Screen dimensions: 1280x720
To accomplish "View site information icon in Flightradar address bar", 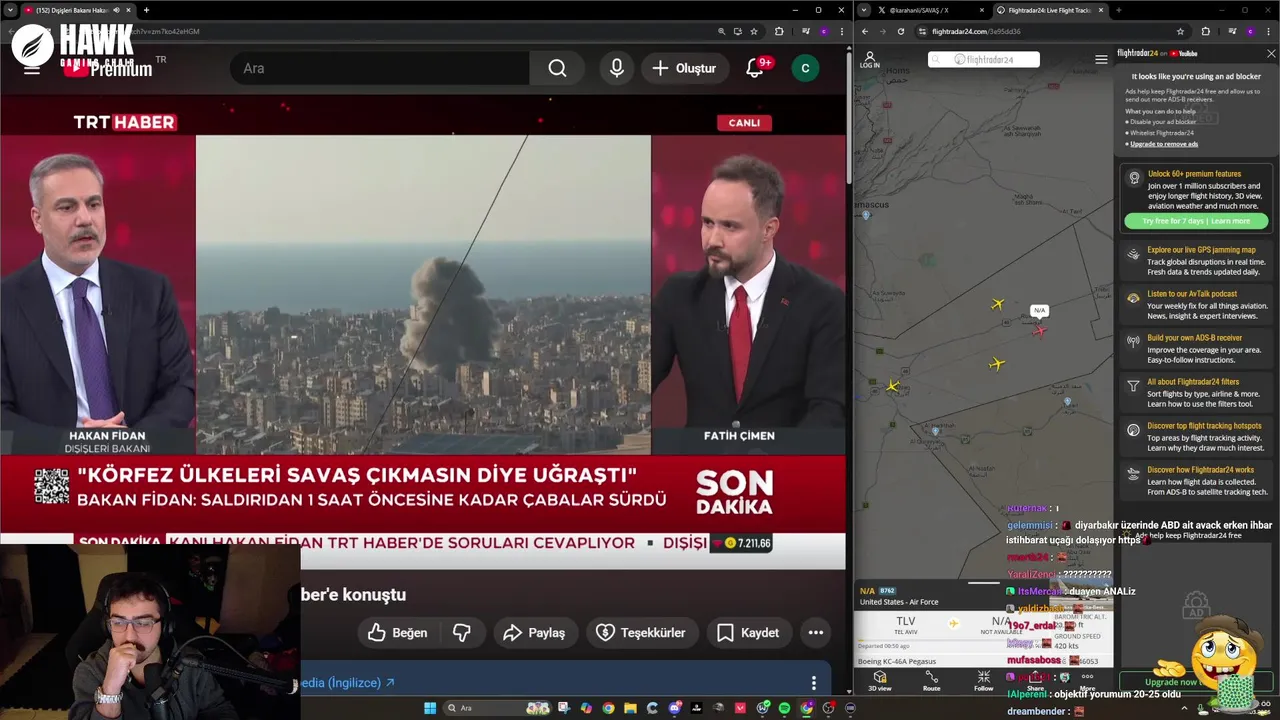I will pyautogui.click(x=921, y=31).
